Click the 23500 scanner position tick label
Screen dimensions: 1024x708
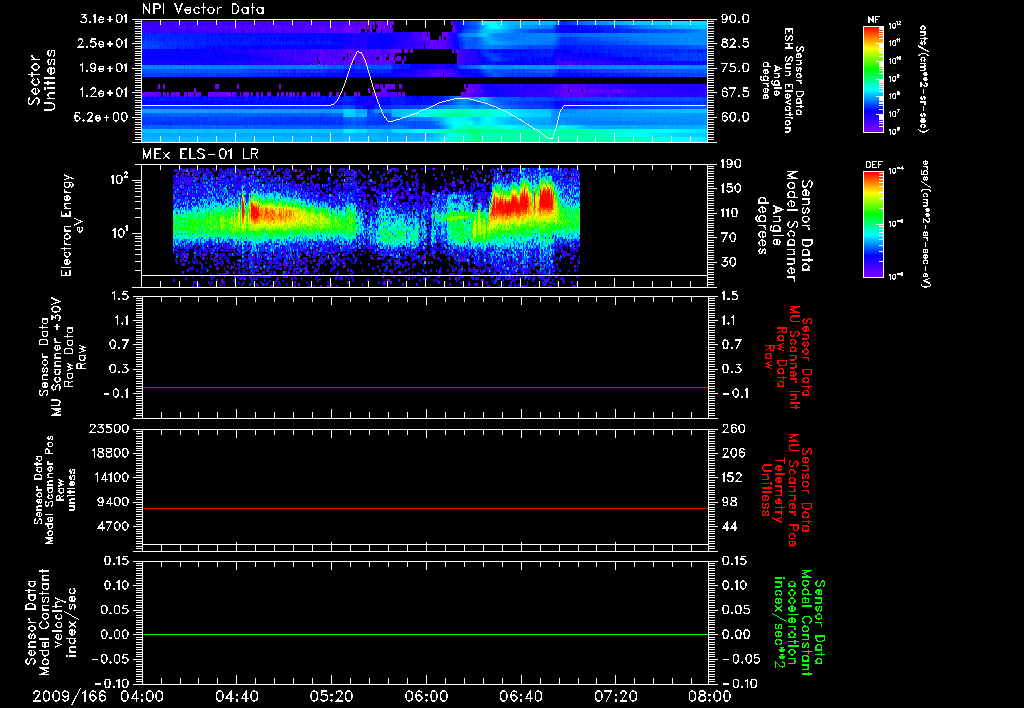click(108, 428)
